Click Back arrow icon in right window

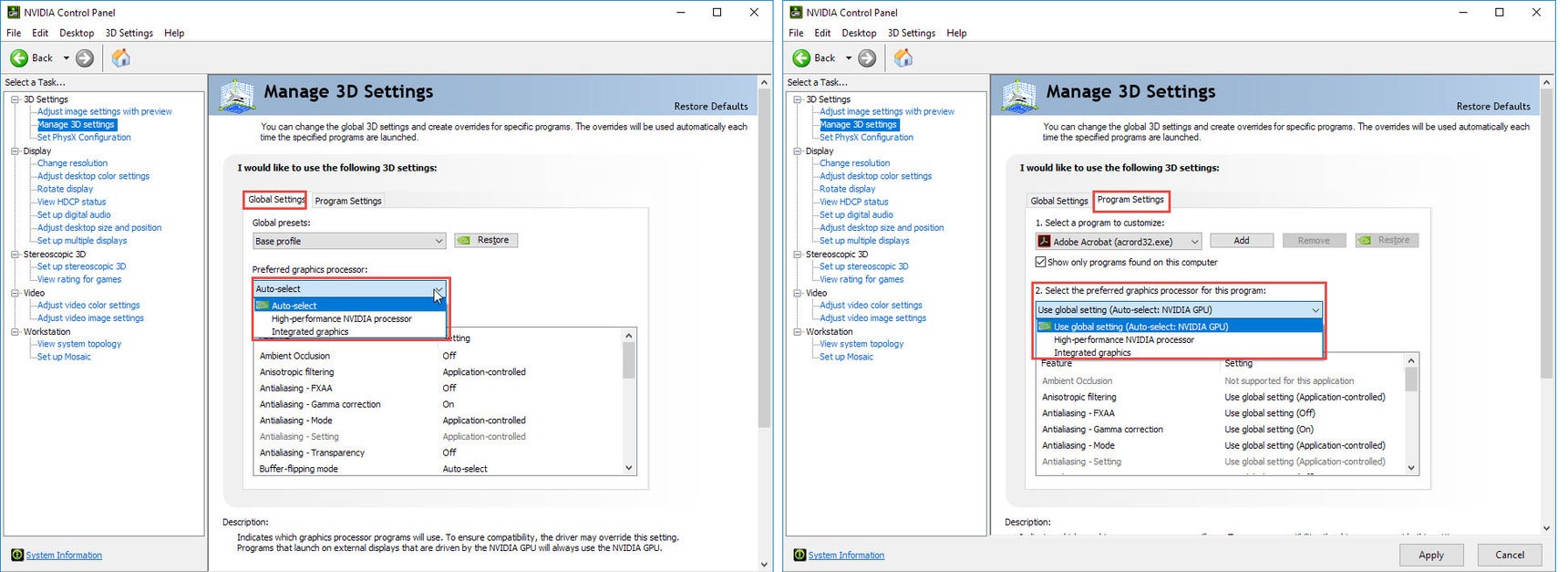click(801, 58)
